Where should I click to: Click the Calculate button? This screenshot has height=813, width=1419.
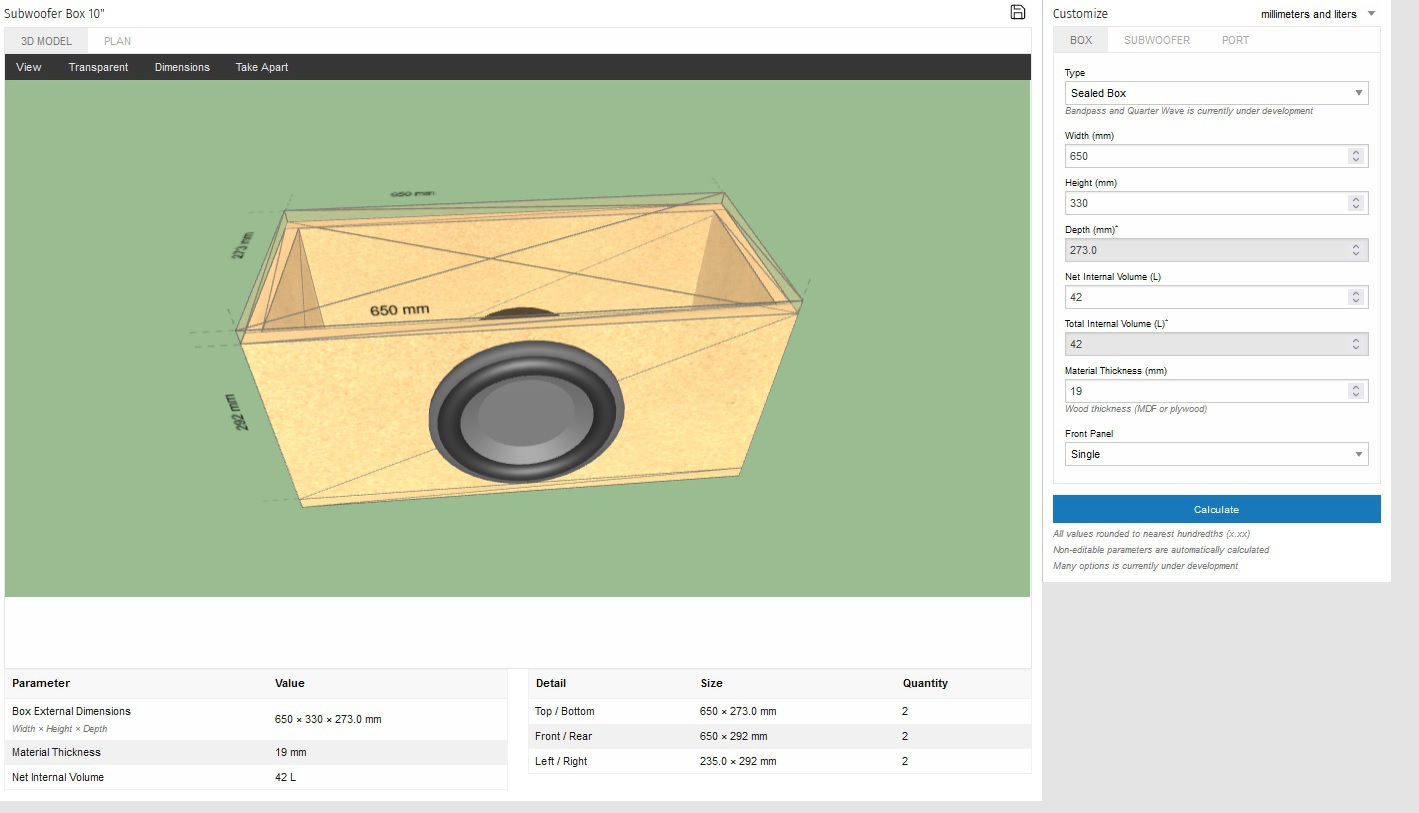[1216, 509]
